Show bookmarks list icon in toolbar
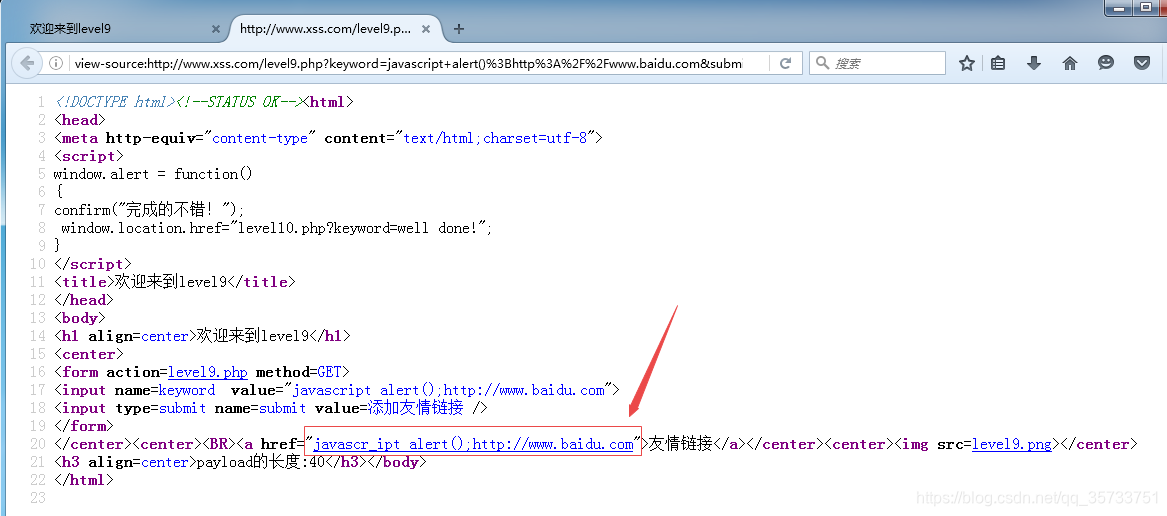The image size is (1167, 516). tap(998, 63)
